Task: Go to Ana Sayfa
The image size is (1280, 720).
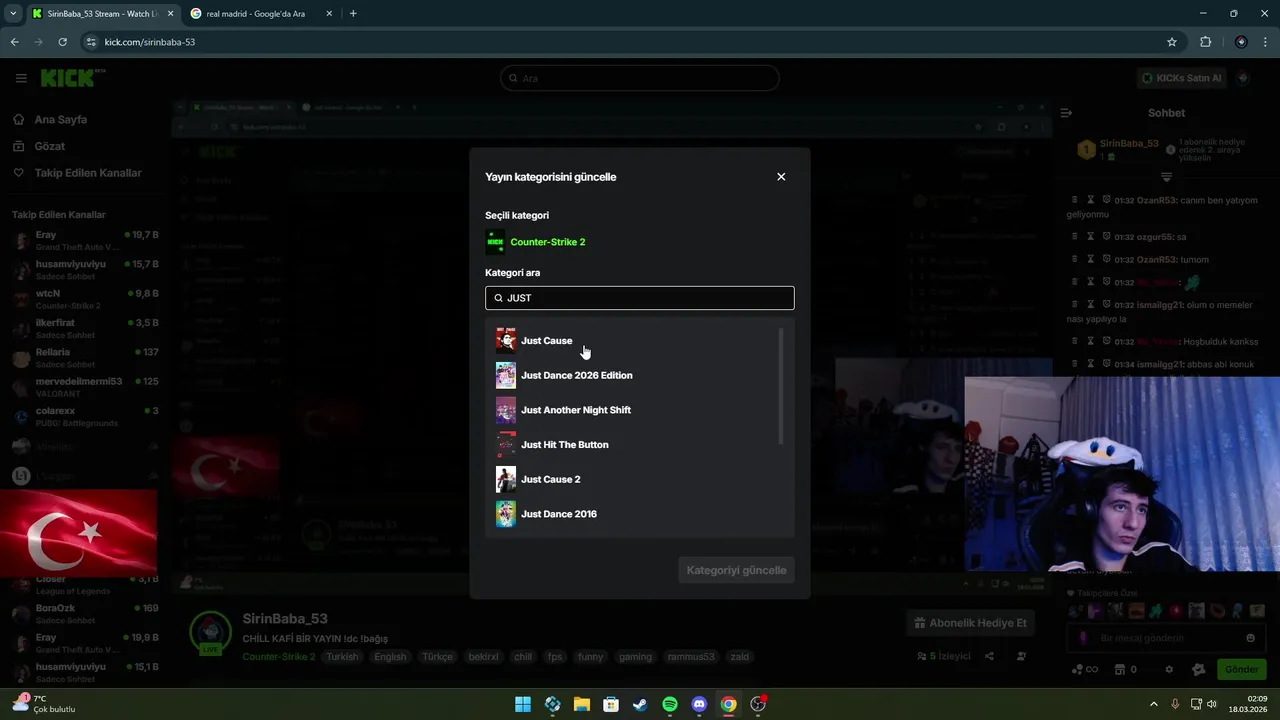Action: [x=60, y=119]
